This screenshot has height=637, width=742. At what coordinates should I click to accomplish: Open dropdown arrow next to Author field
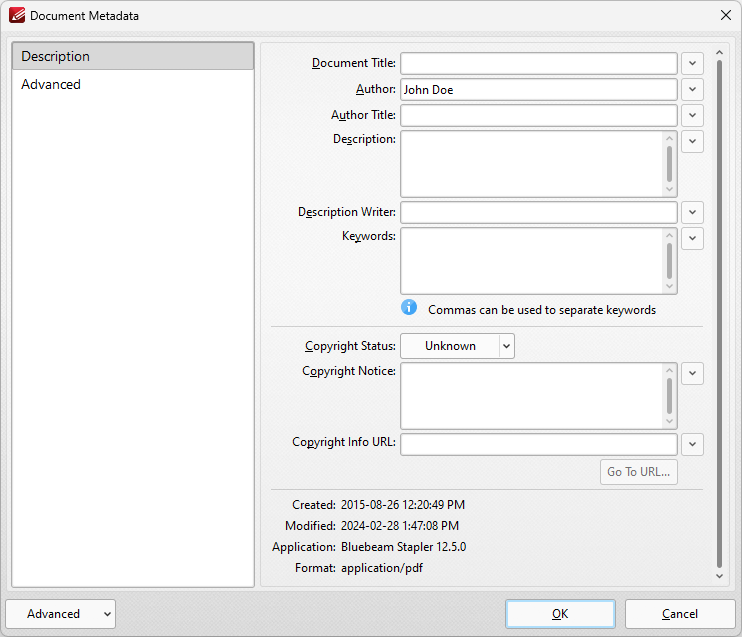[692, 89]
